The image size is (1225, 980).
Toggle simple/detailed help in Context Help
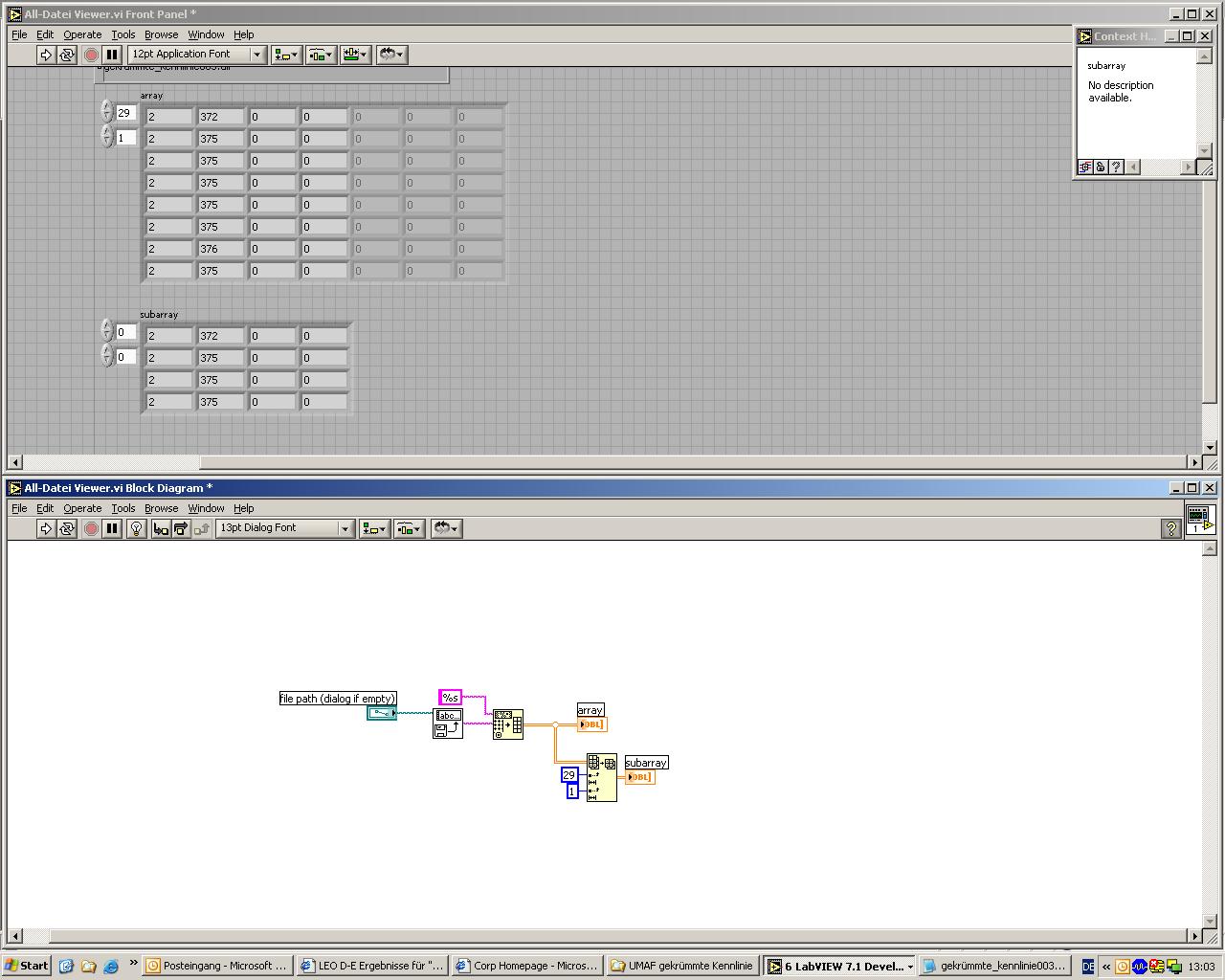tap(1085, 167)
